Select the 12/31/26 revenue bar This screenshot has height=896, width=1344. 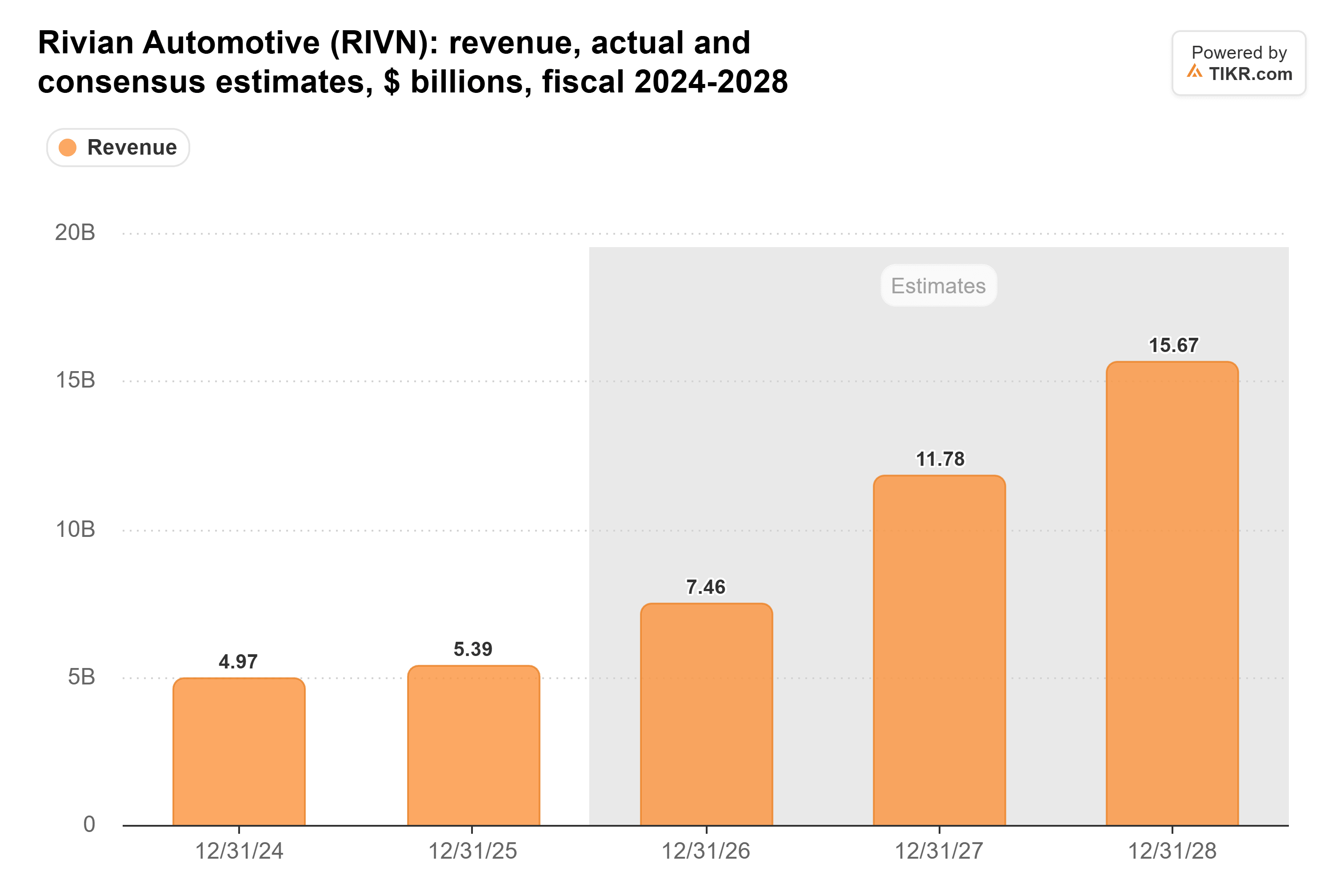coord(706,714)
